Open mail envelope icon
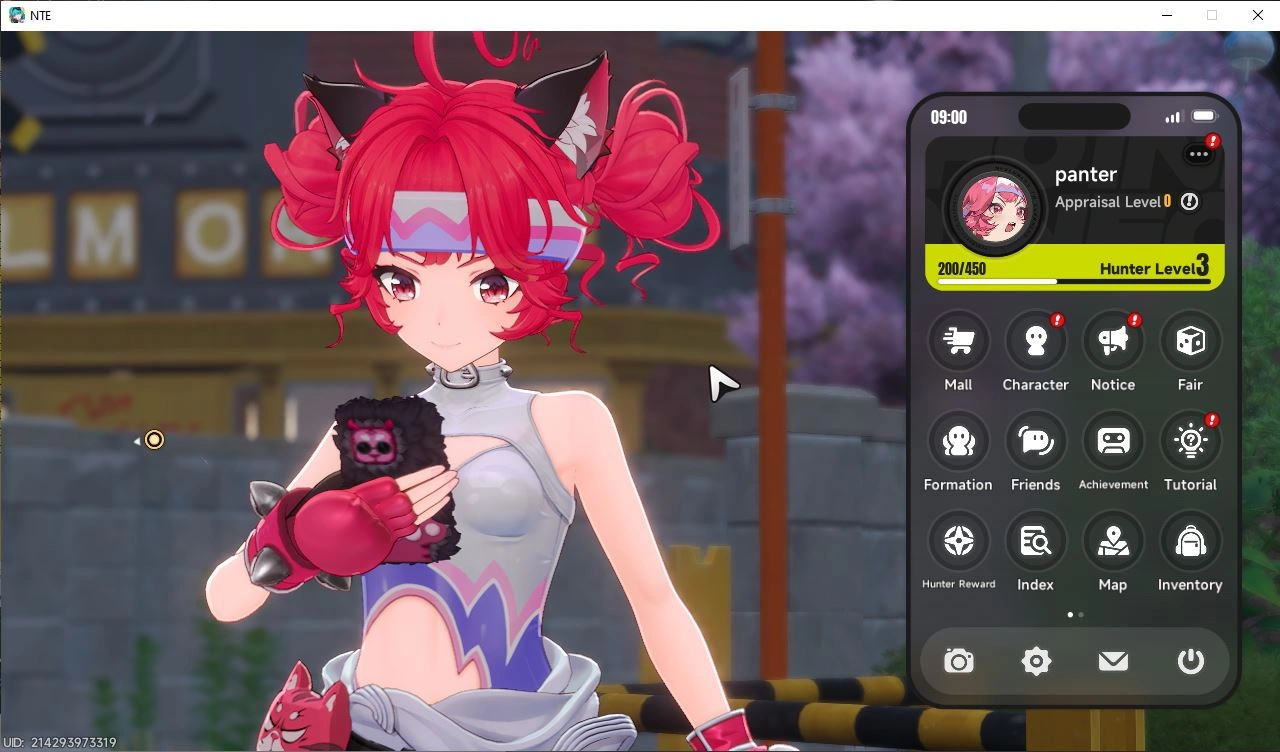 coord(1113,661)
